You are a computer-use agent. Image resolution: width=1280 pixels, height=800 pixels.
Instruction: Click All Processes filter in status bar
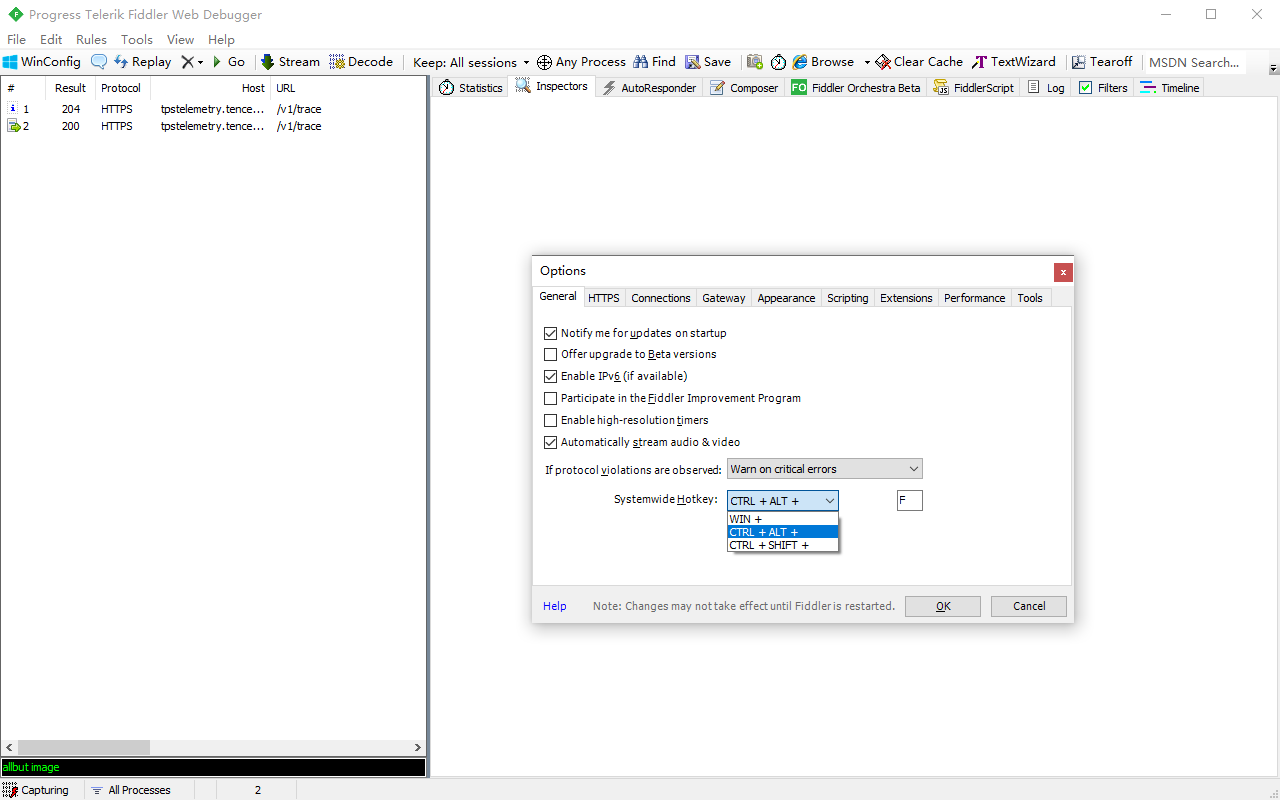pos(131,790)
